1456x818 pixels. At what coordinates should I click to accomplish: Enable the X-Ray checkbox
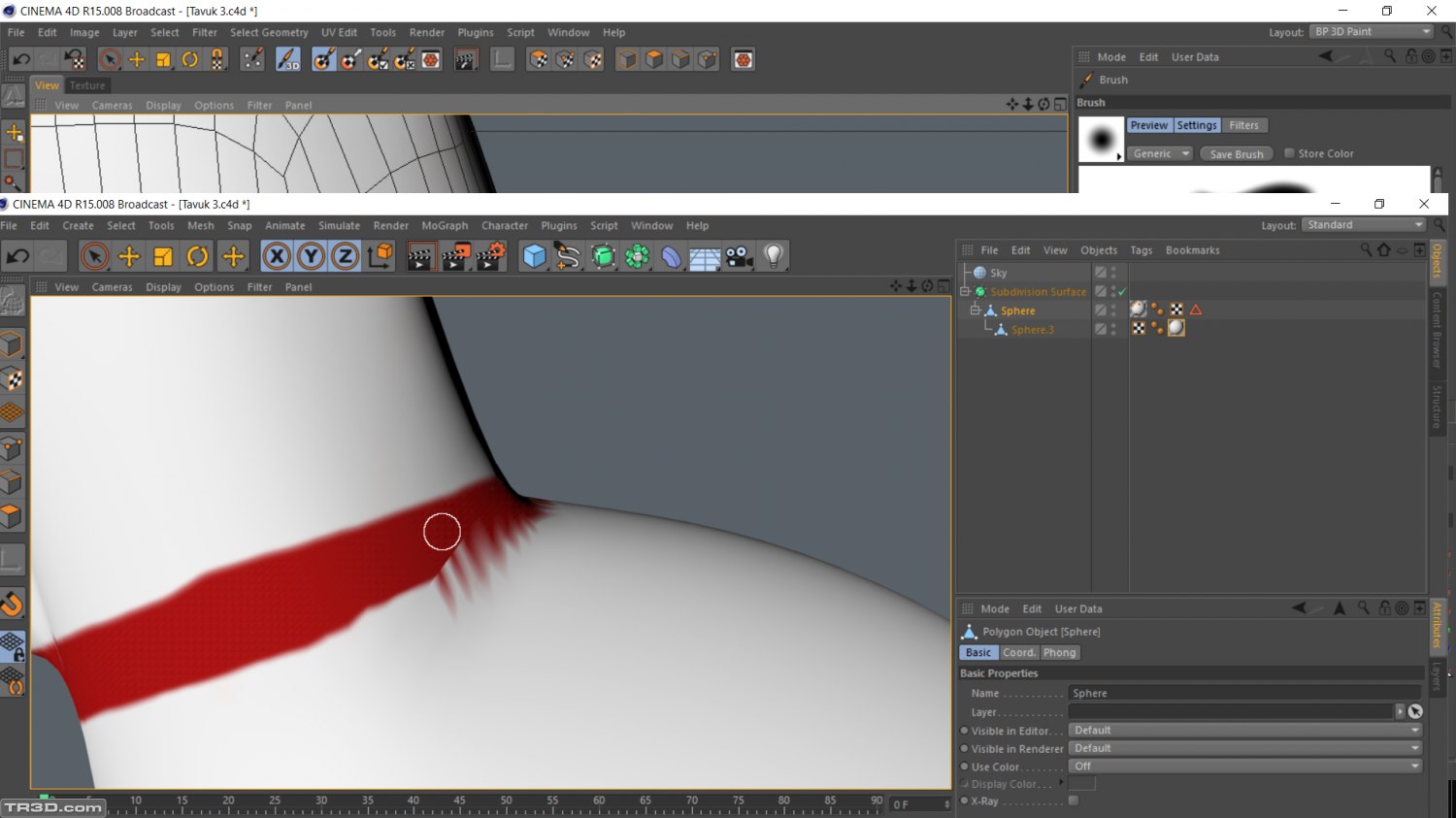click(1074, 801)
